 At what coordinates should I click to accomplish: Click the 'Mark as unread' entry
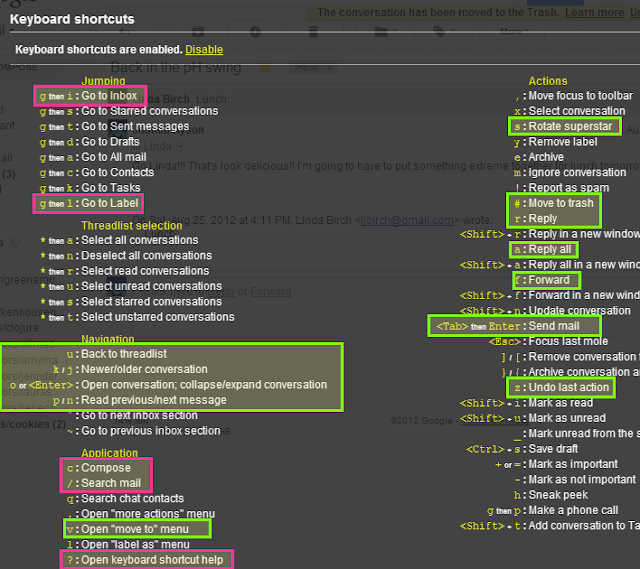click(533, 418)
